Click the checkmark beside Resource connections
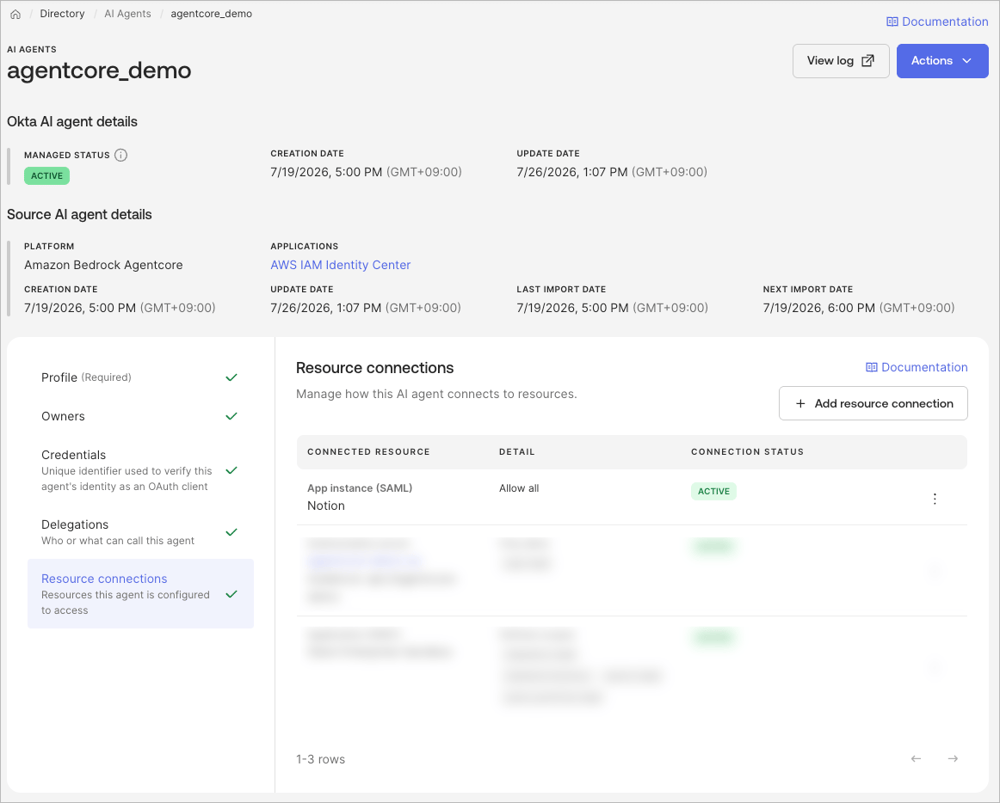This screenshot has height=803, width=1000. coord(232,594)
